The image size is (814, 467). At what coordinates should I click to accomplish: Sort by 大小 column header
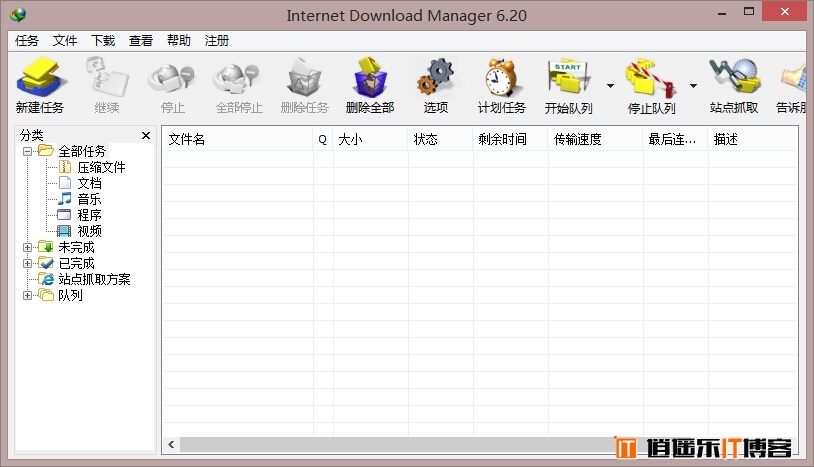370,139
